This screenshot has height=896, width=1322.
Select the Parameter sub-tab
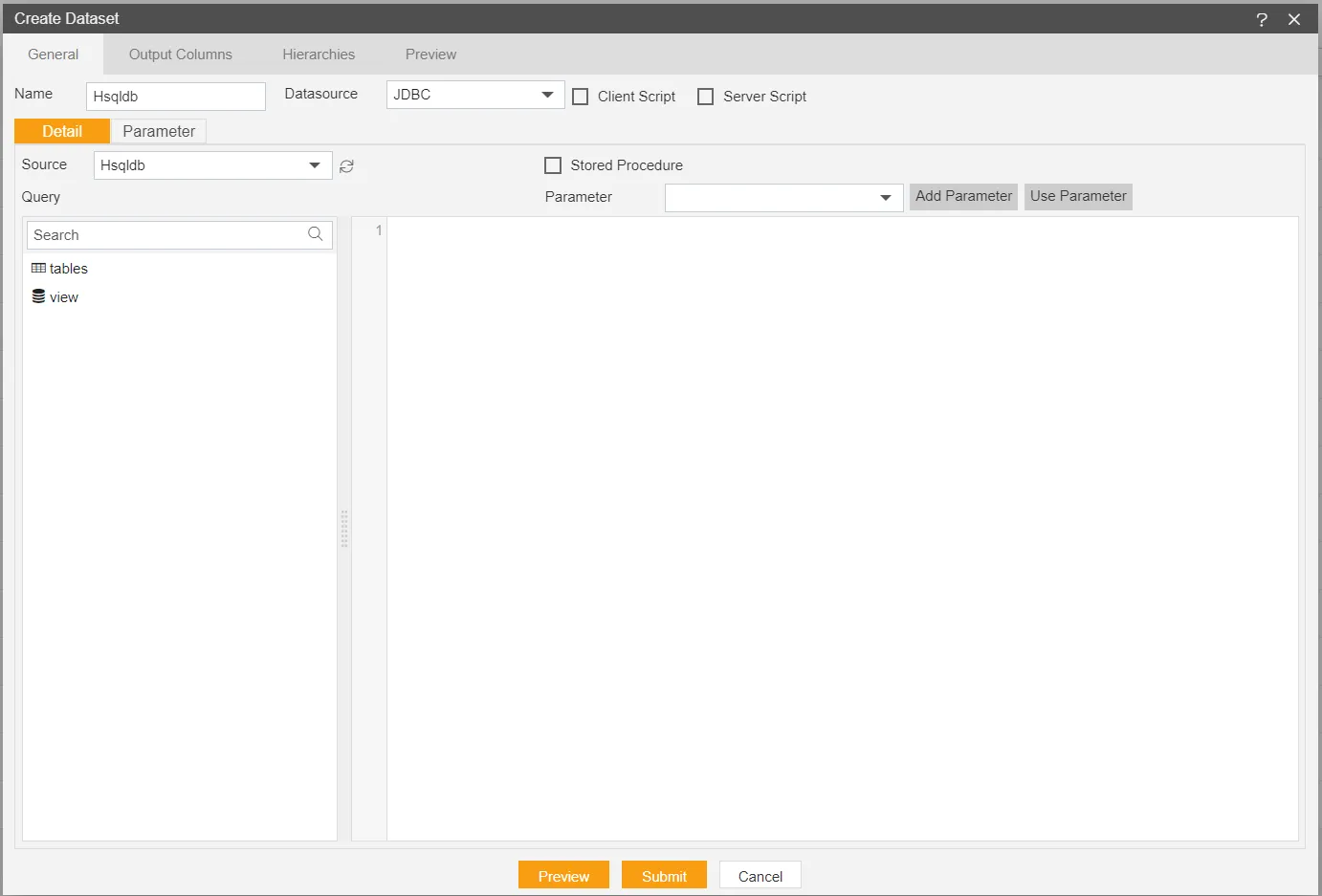159,131
